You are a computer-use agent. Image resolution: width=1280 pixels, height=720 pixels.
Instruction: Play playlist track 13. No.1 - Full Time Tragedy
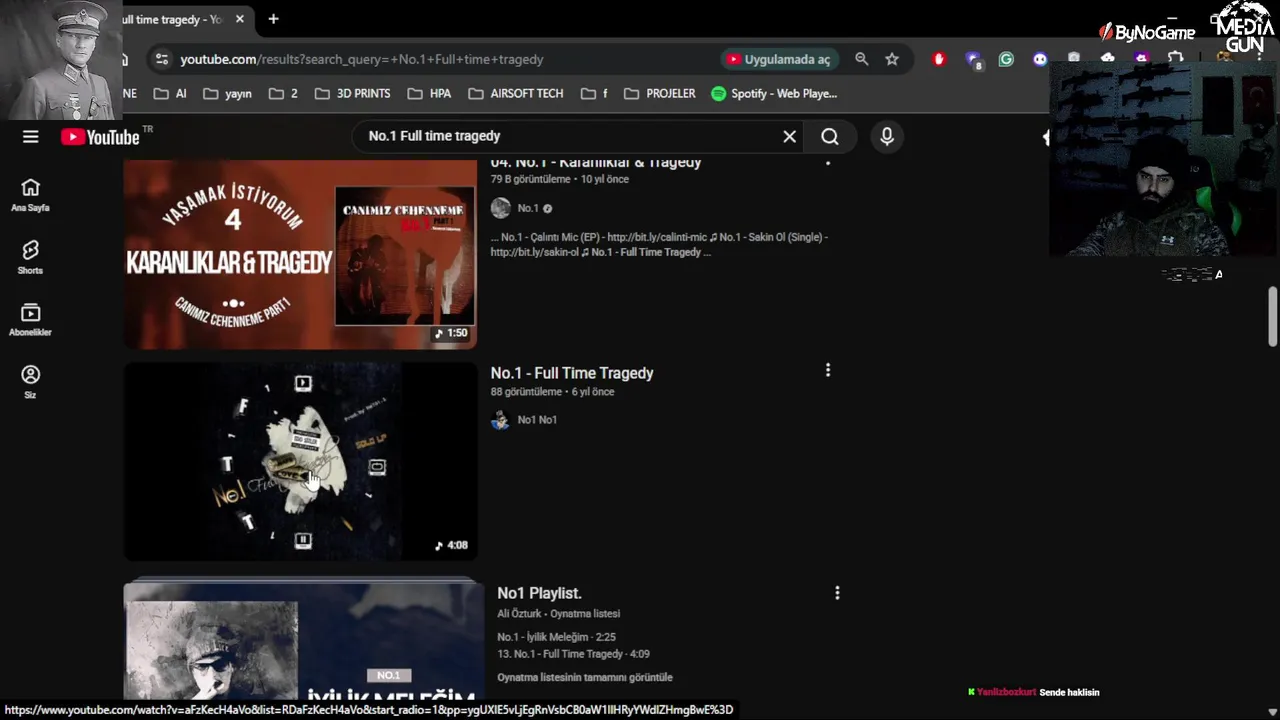(573, 654)
